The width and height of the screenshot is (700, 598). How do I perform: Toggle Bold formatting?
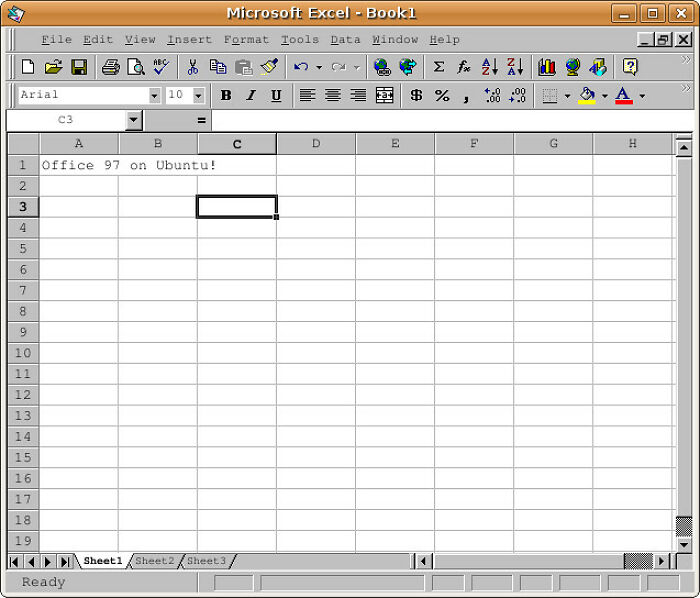pos(225,96)
